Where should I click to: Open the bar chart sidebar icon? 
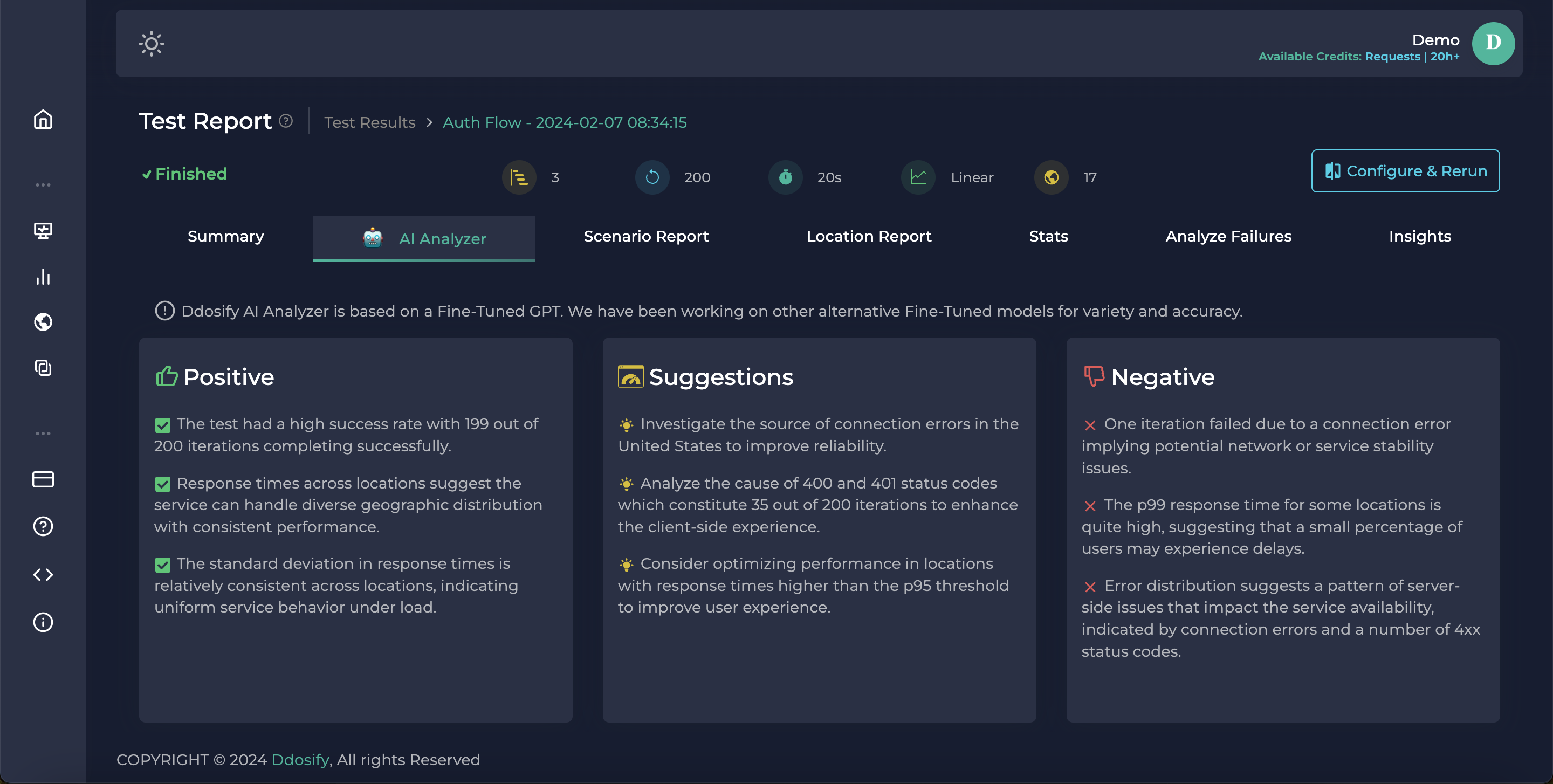[x=43, y=277]
